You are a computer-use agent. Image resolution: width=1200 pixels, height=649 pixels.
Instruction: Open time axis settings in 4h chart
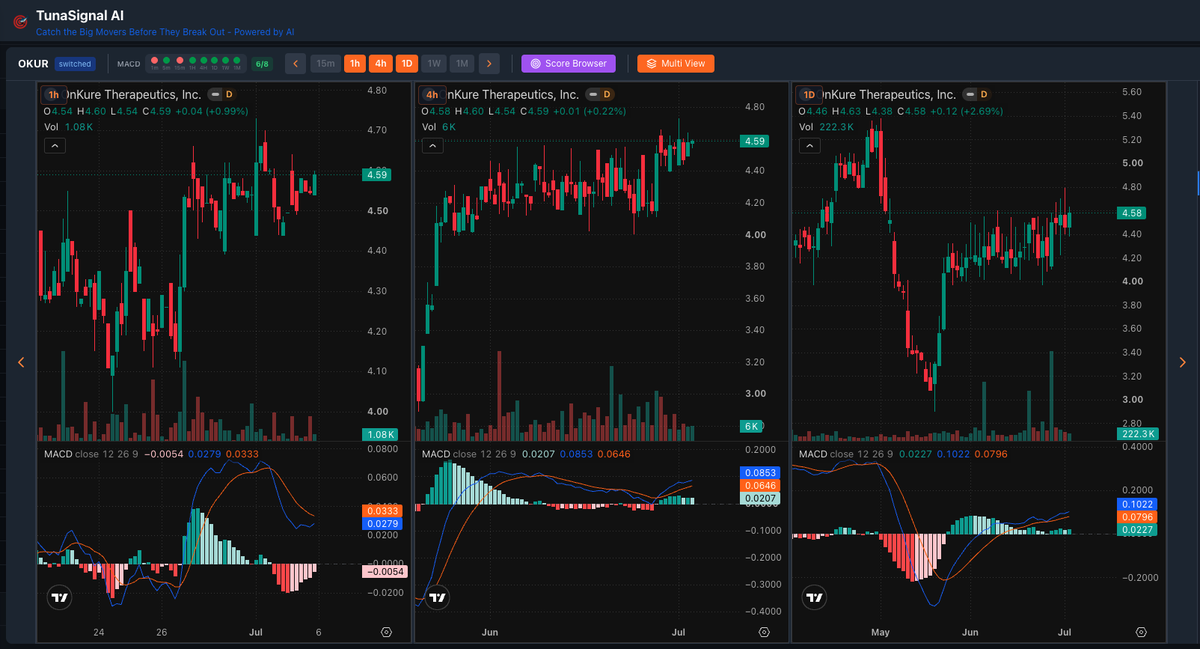[765, 632]
